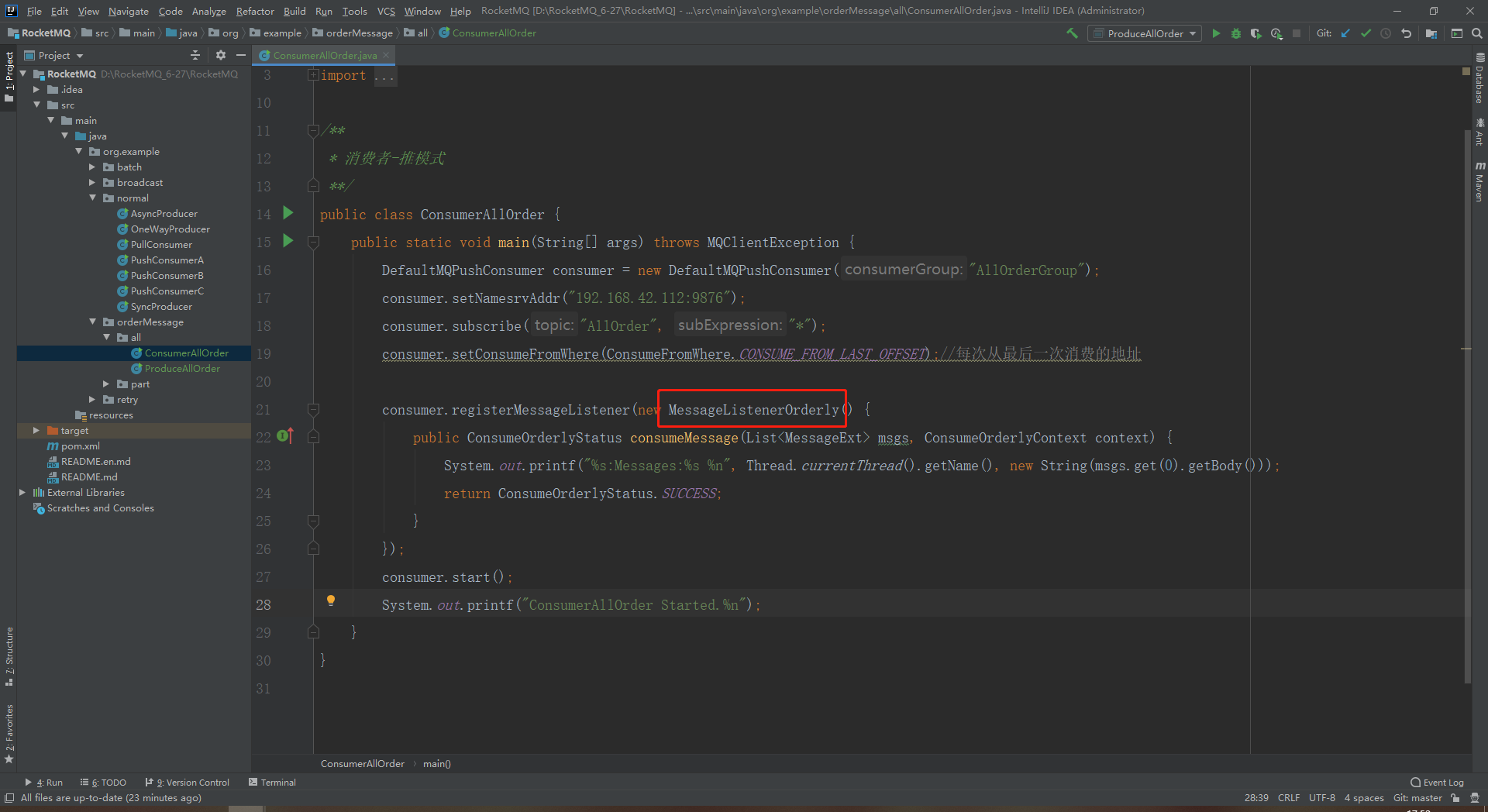Expand the broadcast package in Project tree
The width and height of the screenshot is (1488, 812).
point(93,182)
